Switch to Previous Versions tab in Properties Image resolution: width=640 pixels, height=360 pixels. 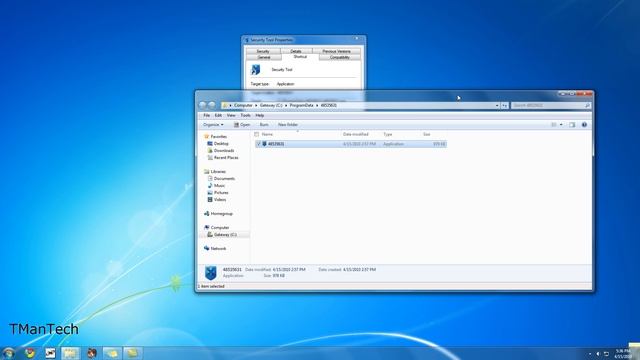(336, 51)
